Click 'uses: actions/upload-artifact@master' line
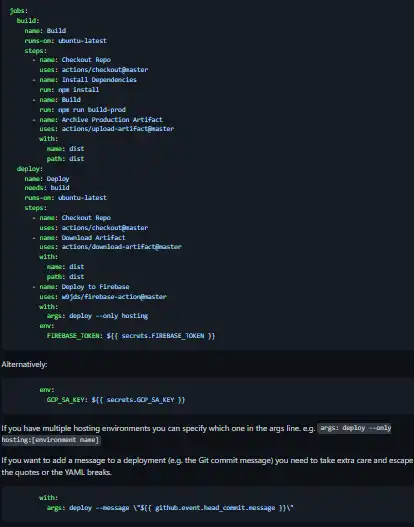 click(x=107, y=129)
